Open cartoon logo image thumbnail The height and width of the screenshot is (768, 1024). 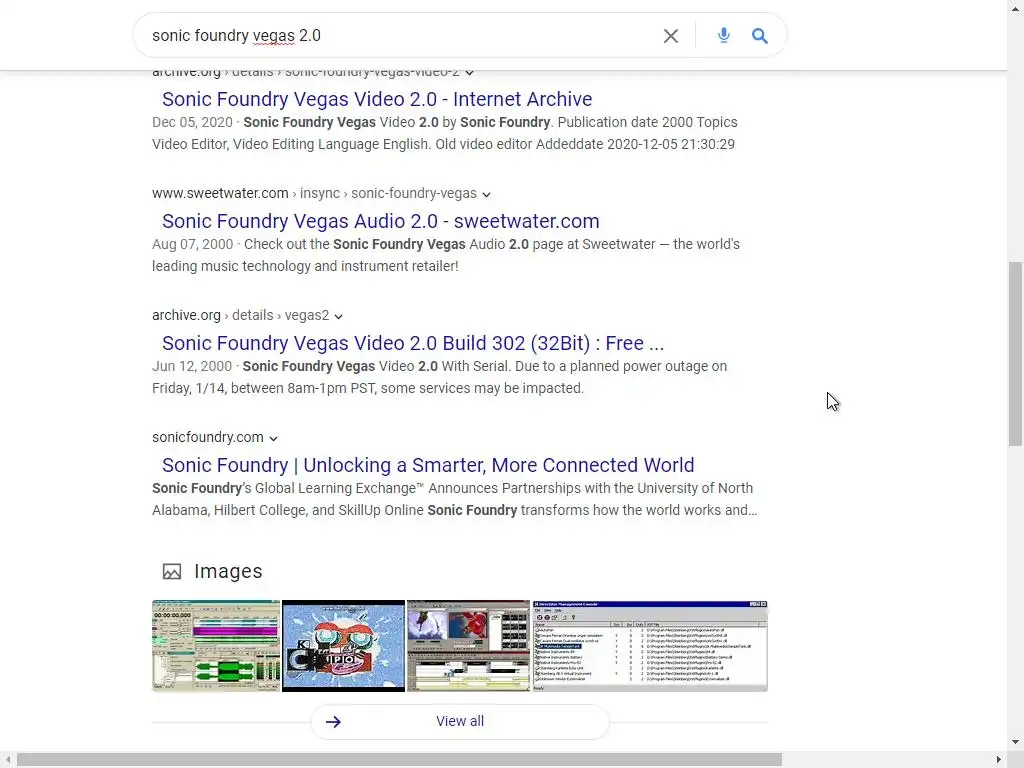click(344, 646)
